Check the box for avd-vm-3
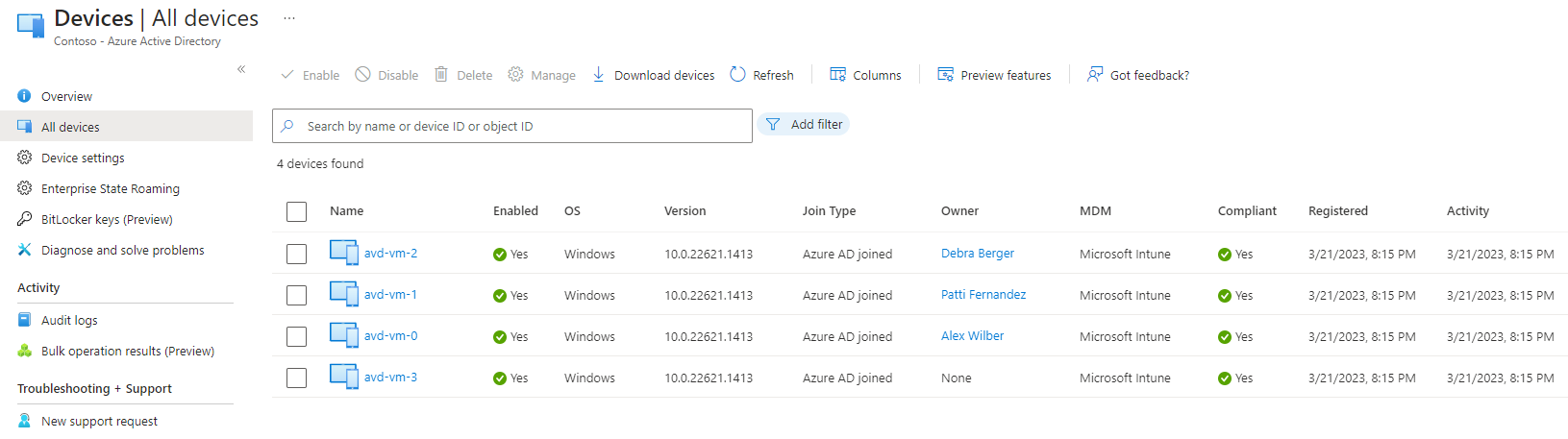The height and width of the screenshot is (439, 1568). point(296,378)
